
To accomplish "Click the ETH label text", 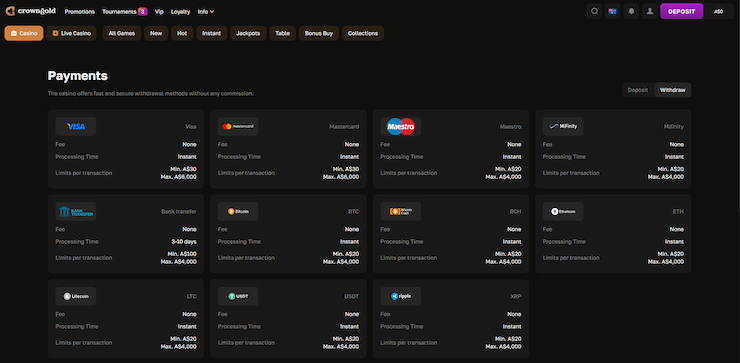I will click(678, 211).
